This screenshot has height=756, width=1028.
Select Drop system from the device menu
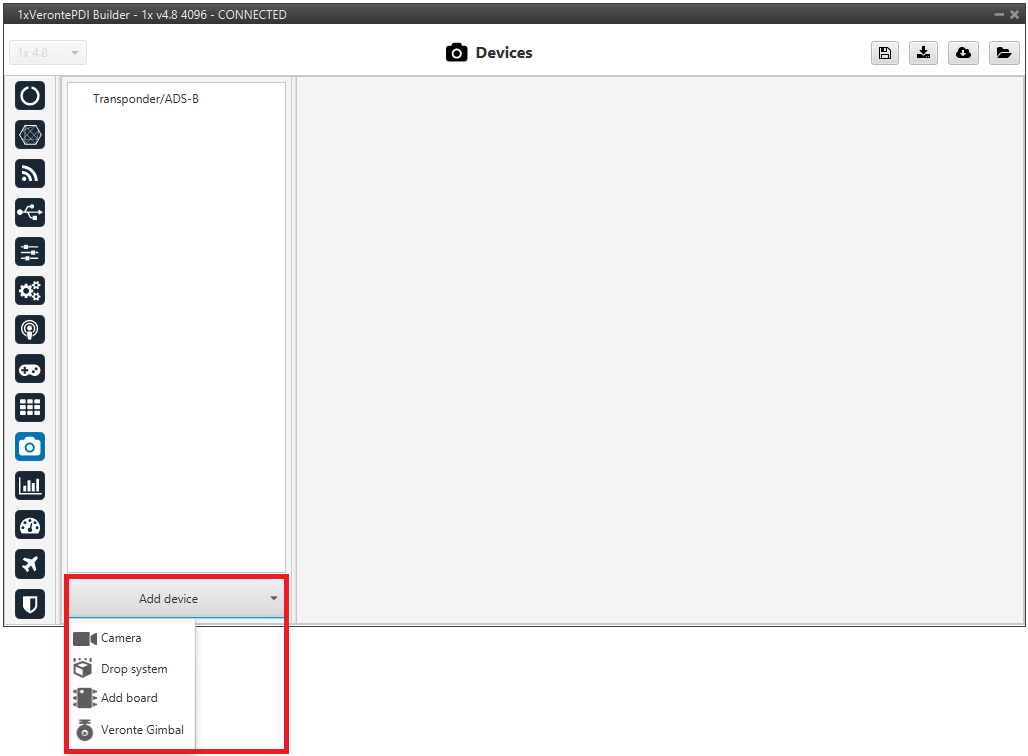134,669
